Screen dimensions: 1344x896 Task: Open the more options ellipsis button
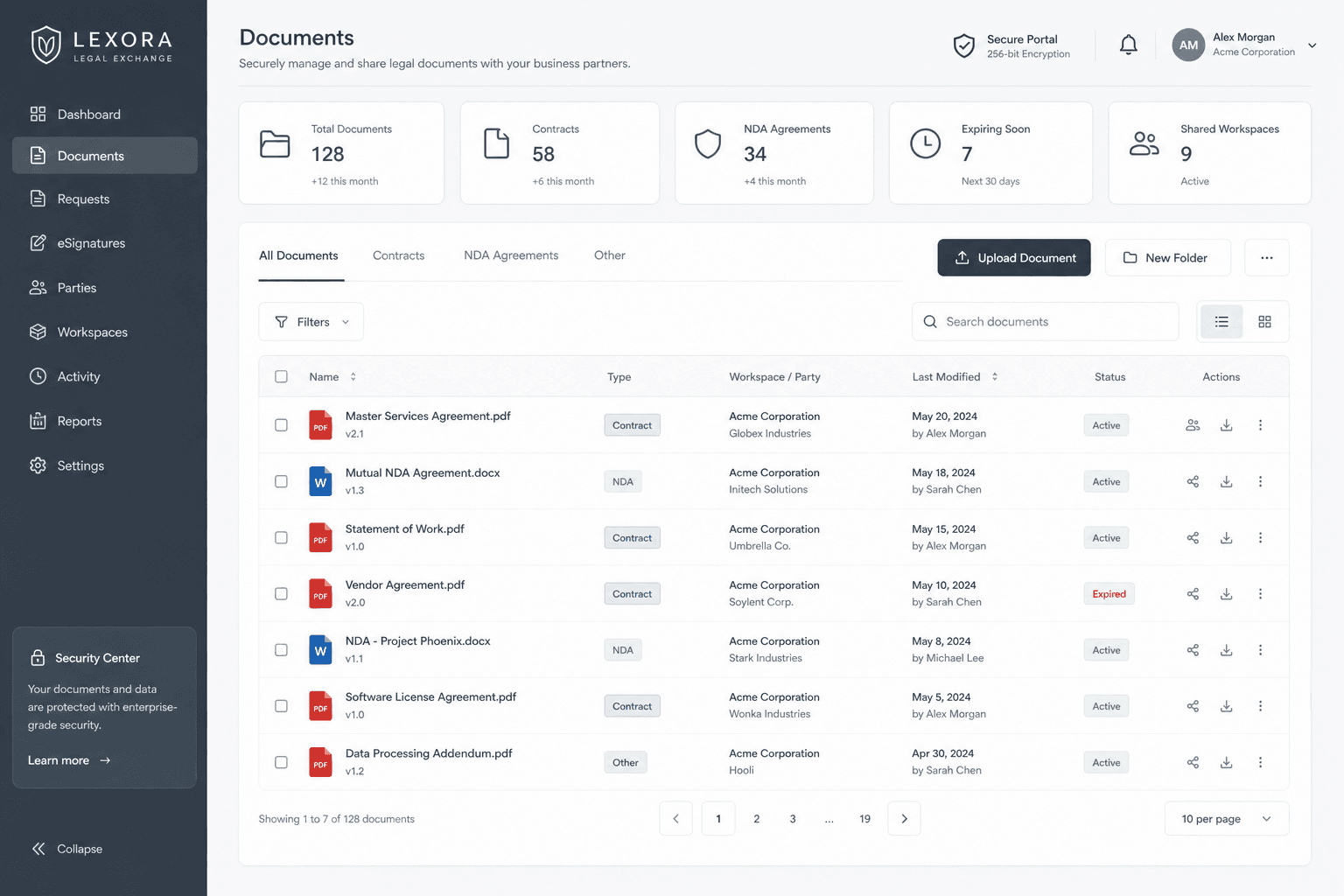[1266, 257]
